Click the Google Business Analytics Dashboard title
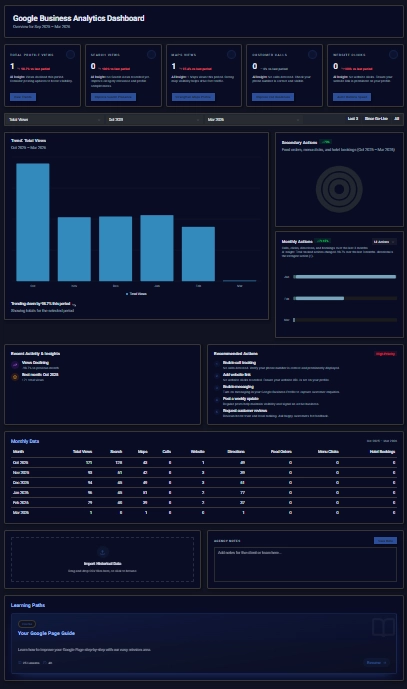Viewport: 407px width, 689px height. pos(79,18)
